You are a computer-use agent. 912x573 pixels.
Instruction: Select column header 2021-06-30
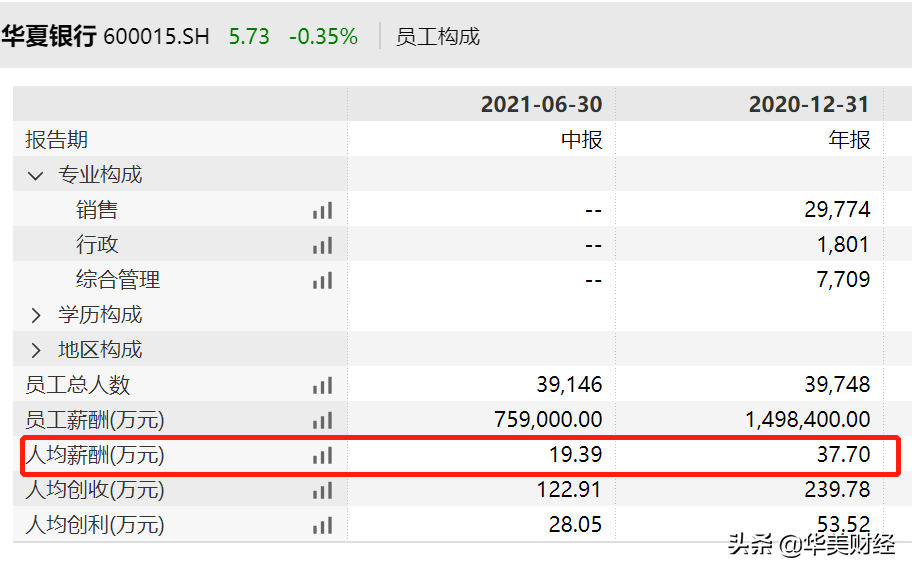click(542, 105)
